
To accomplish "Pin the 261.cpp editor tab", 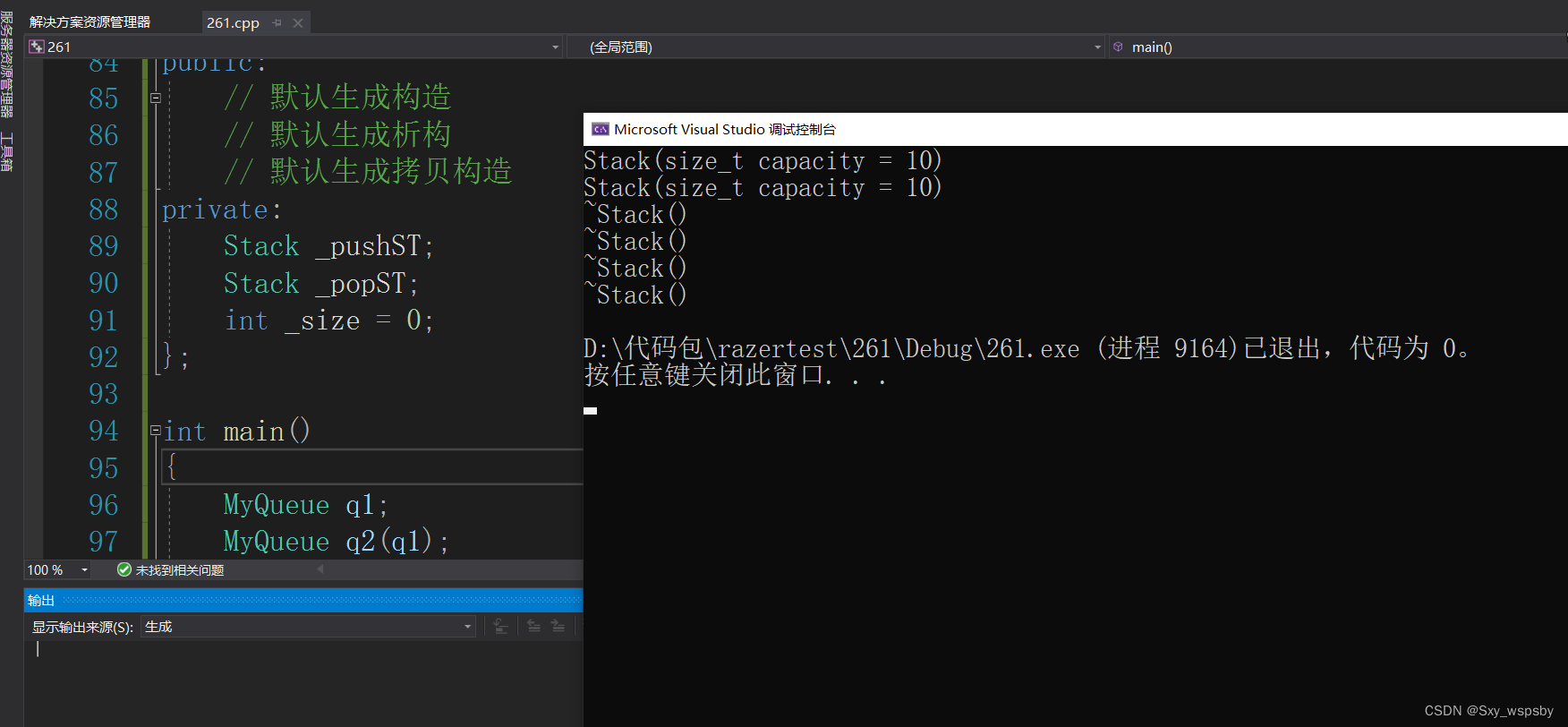I will point(277,23).
